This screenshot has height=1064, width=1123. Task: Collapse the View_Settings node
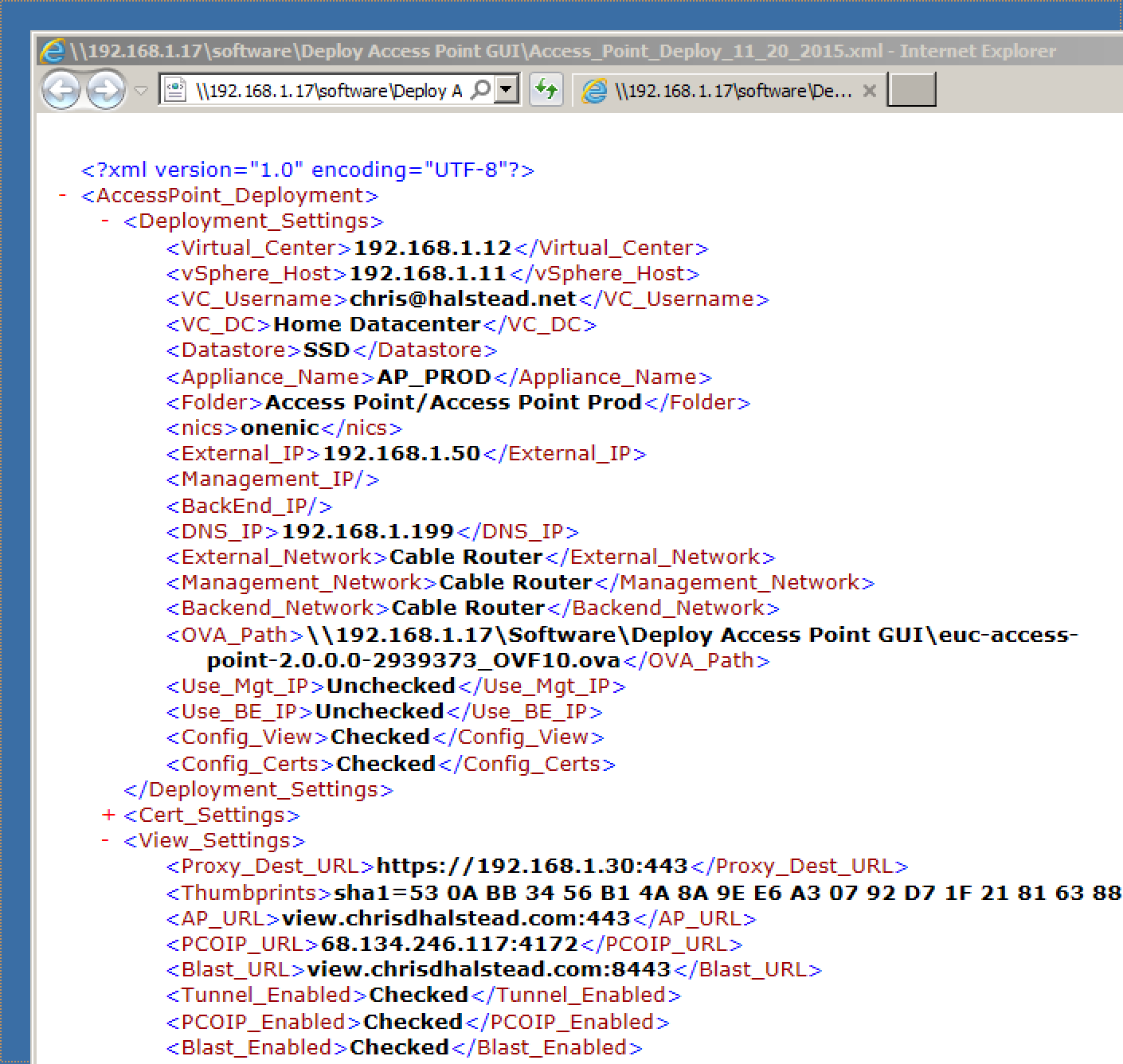pos(105,840)
